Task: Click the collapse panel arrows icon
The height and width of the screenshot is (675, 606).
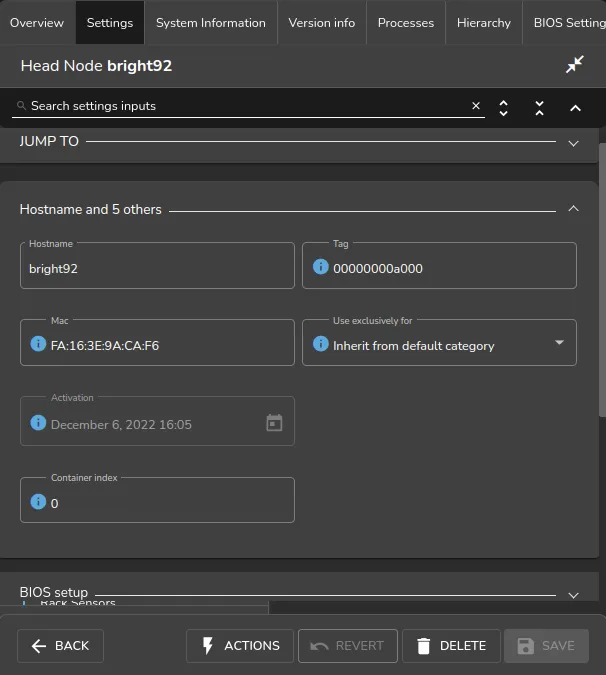Action: [575, 65]
